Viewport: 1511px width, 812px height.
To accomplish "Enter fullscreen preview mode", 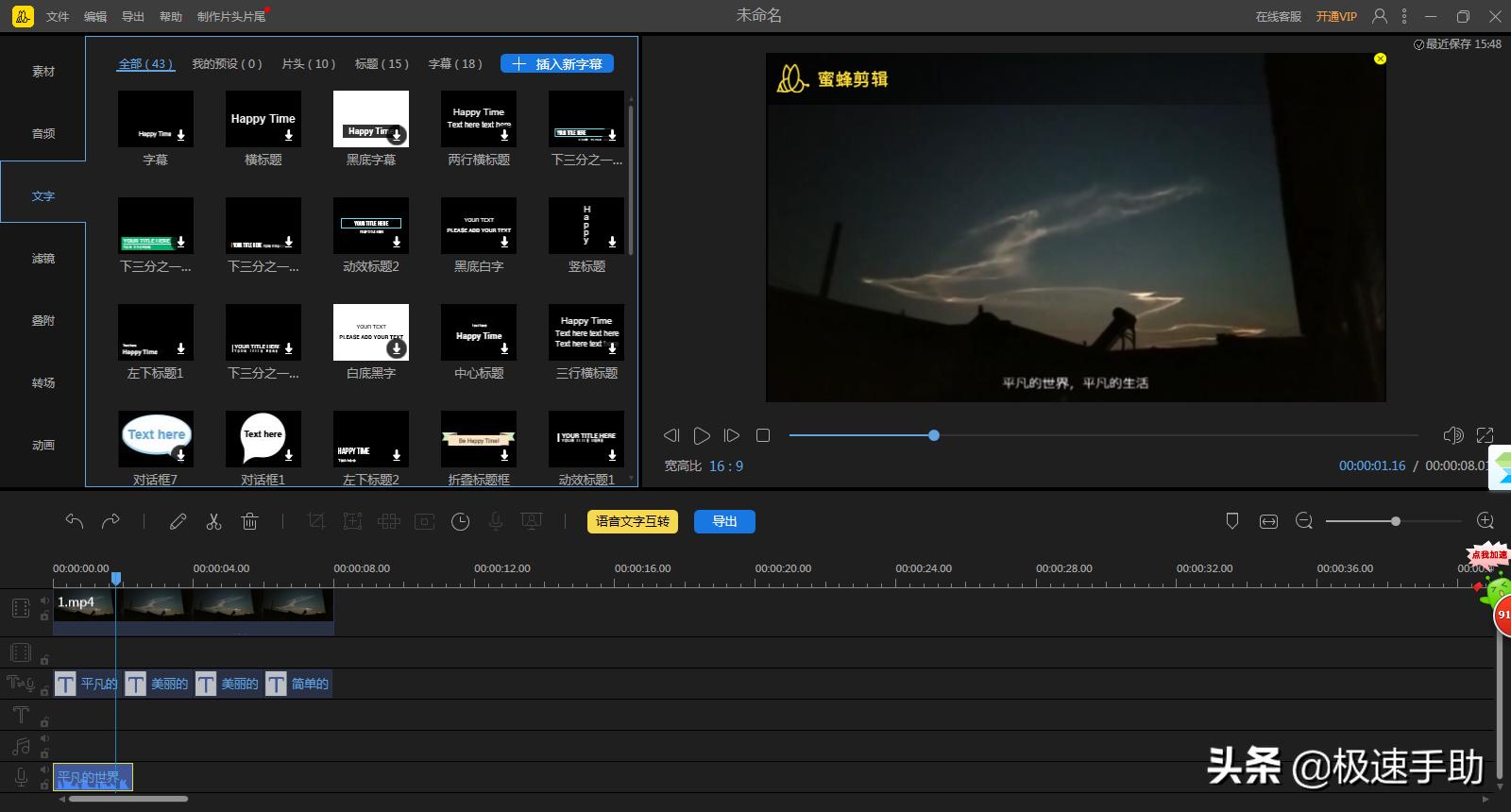I will point(1485,435).
